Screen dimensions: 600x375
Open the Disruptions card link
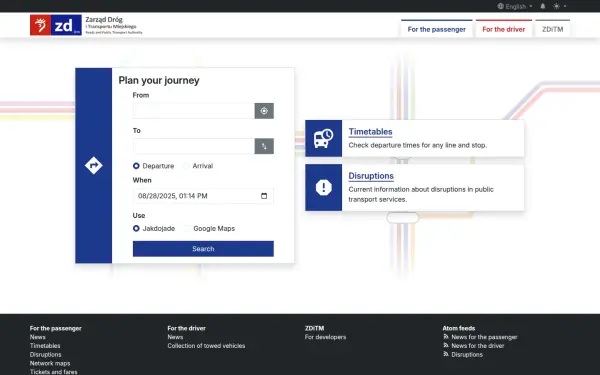point(371,176)
